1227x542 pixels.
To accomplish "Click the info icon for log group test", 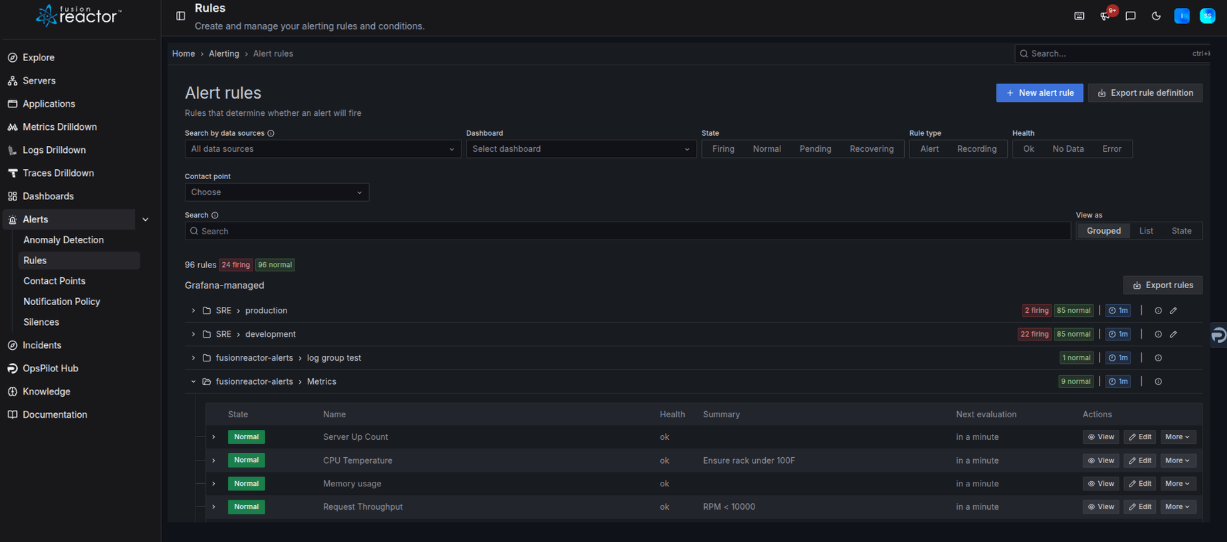I will 1158,358.
